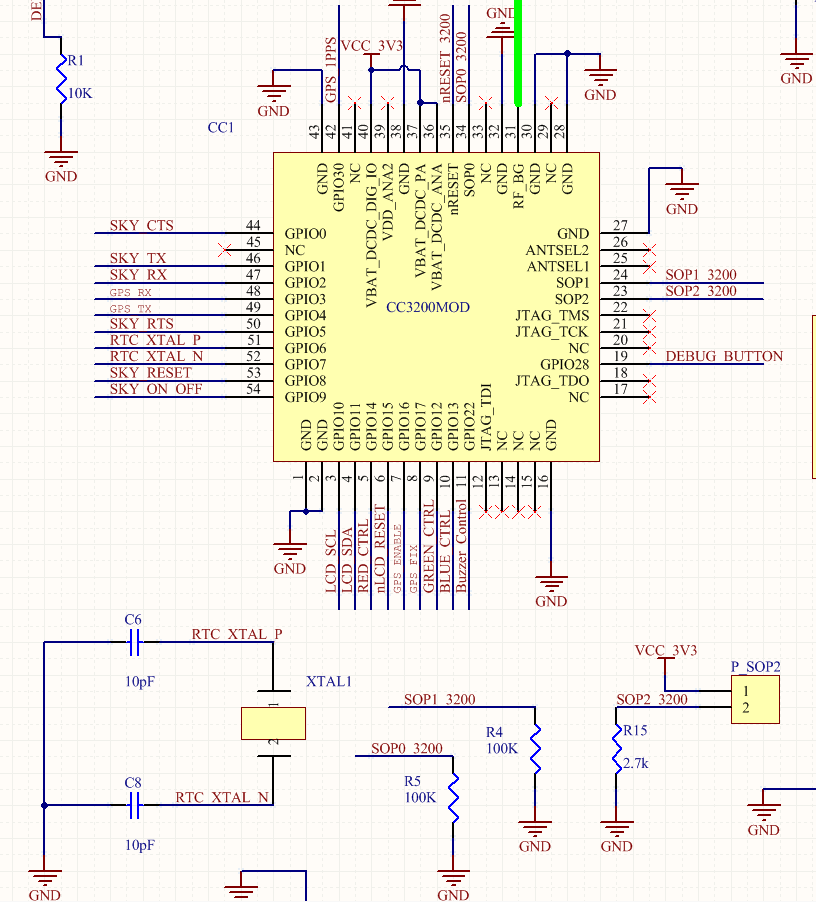The width and height of the screenshot is (816, 902).
Task: Select the RED_CTRL net label
Action: point(363,556)
